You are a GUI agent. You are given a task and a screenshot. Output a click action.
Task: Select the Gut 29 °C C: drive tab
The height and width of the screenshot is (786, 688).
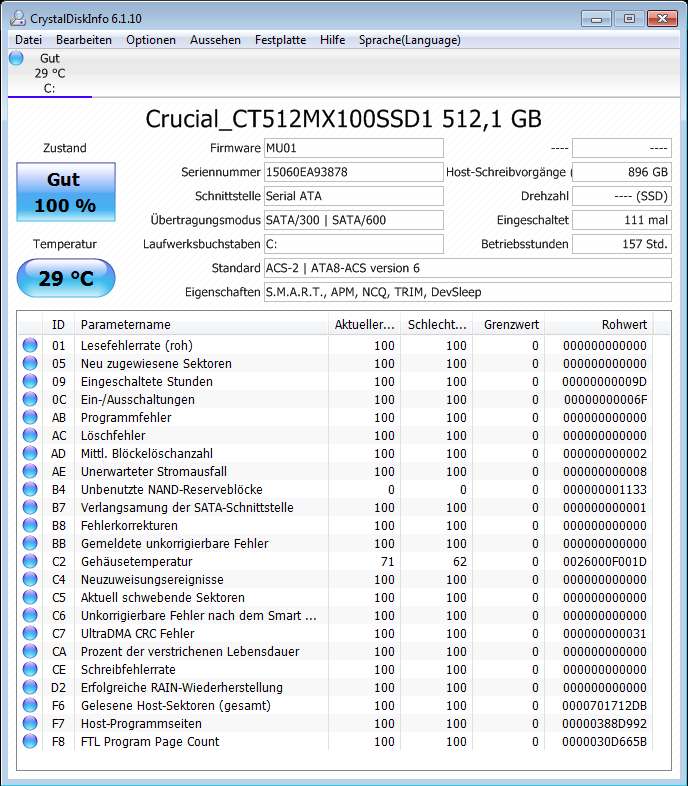coord(50,73)
